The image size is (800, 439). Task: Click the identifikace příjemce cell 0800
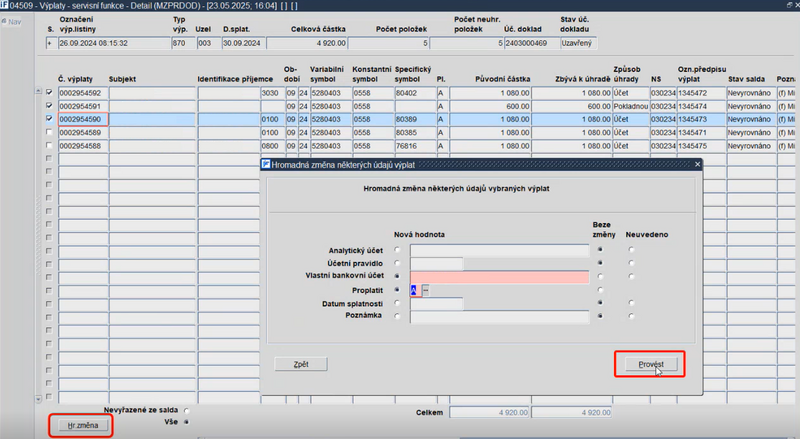click(x=272, y=145)
